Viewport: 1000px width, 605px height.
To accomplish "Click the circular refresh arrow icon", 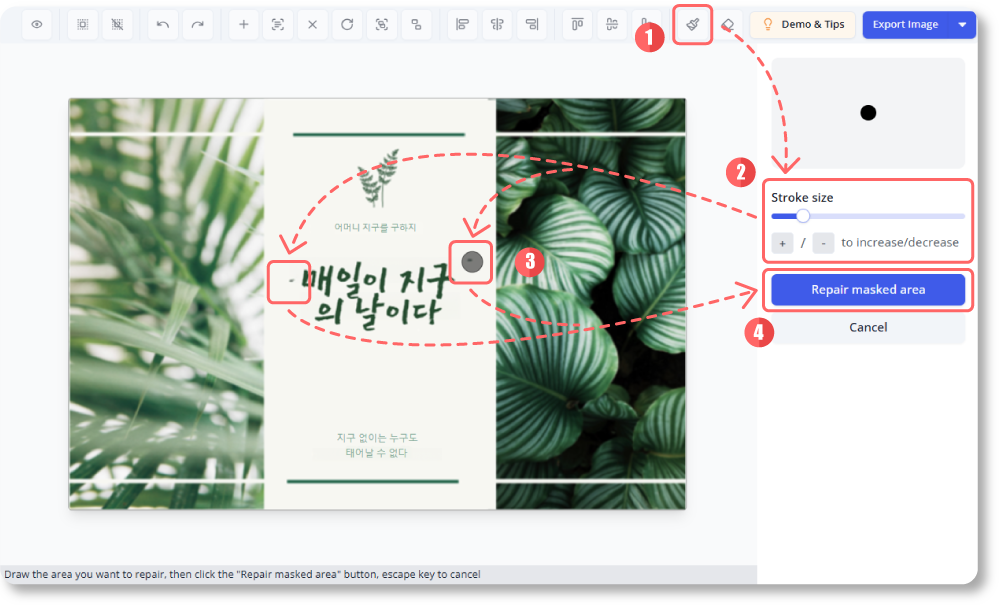I will pos(347,24).
